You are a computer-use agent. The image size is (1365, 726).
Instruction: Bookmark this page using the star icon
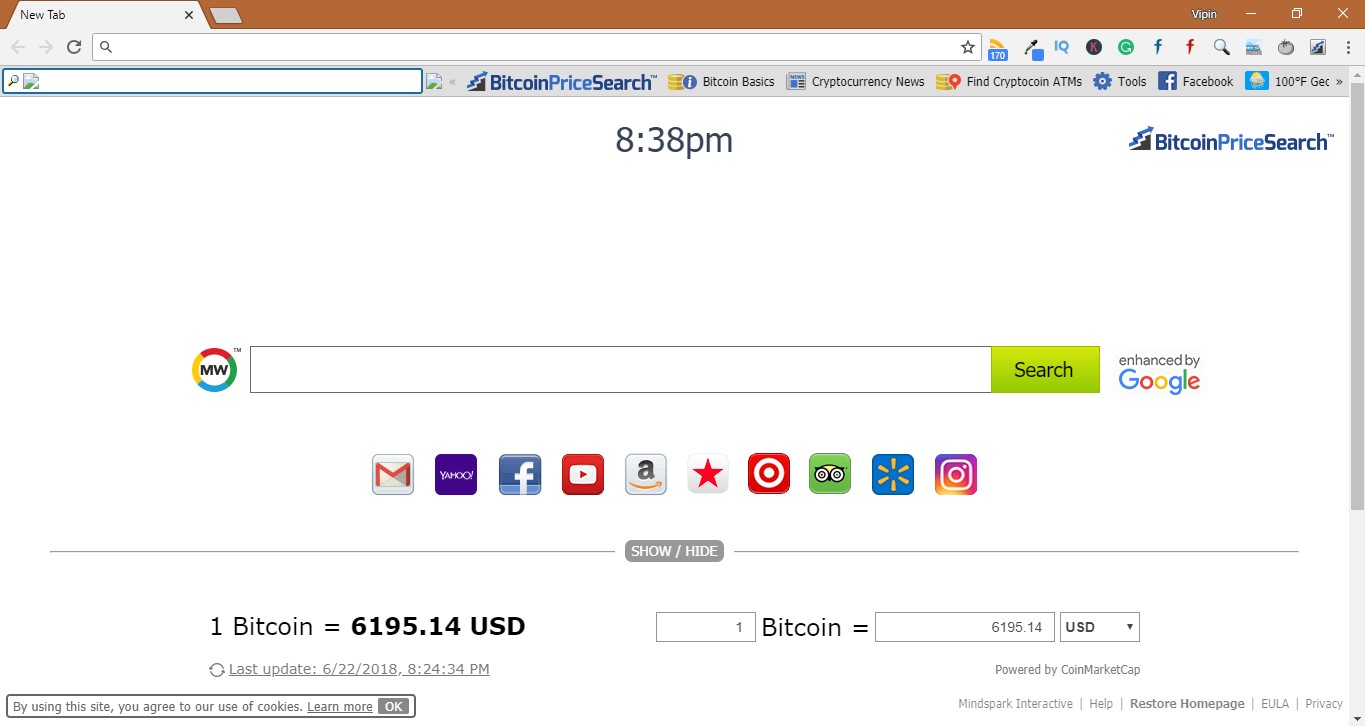click(966, 46)
